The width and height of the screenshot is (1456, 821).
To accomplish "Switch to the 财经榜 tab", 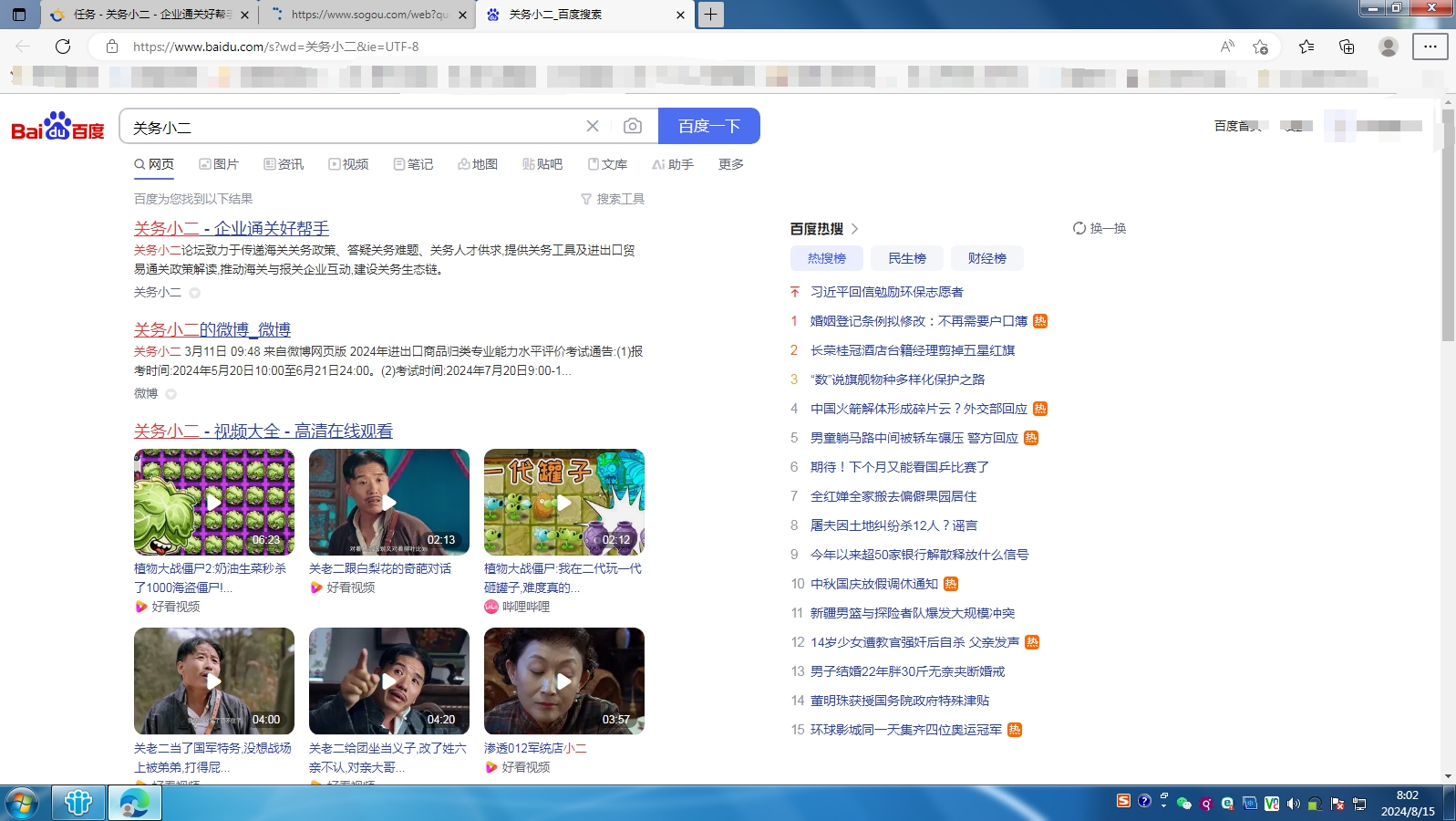I will pos(987,258).
